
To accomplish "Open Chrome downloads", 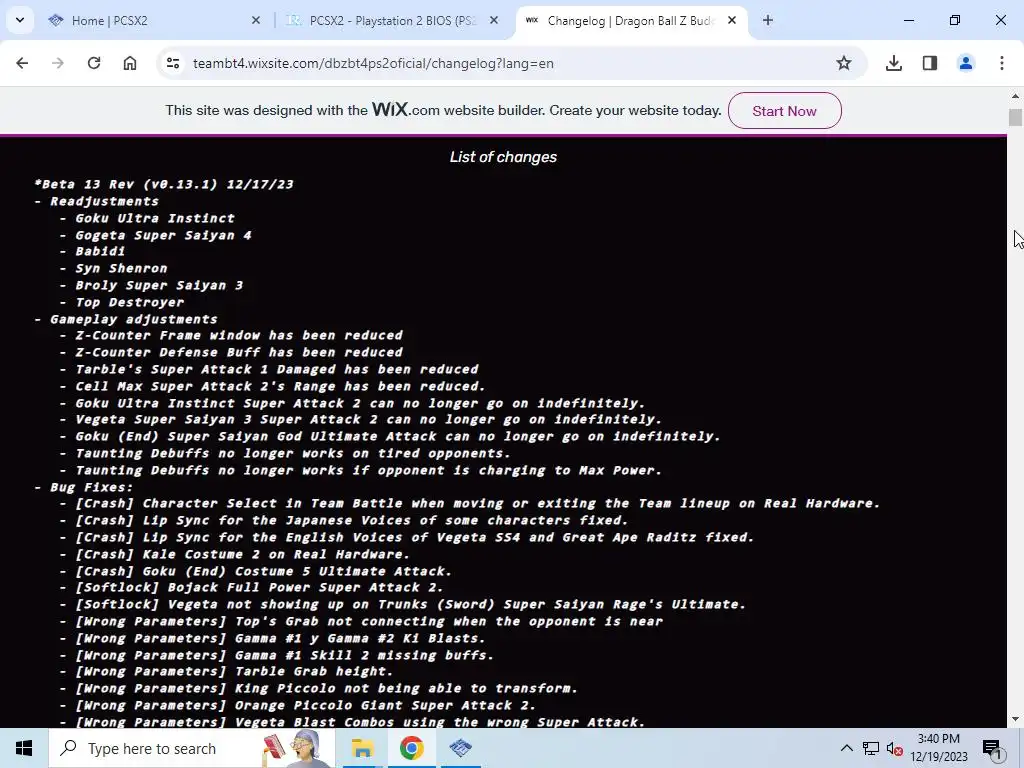I will [x=894, y=63].
